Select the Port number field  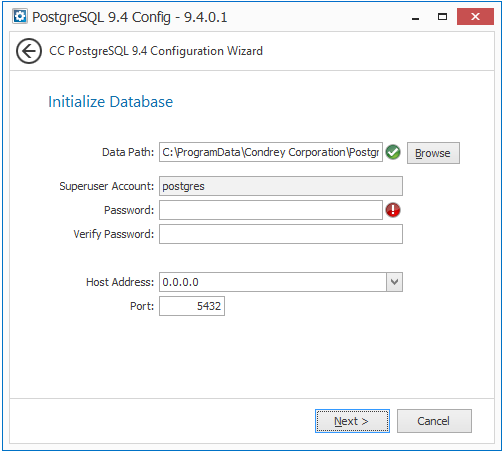(192, 306)
